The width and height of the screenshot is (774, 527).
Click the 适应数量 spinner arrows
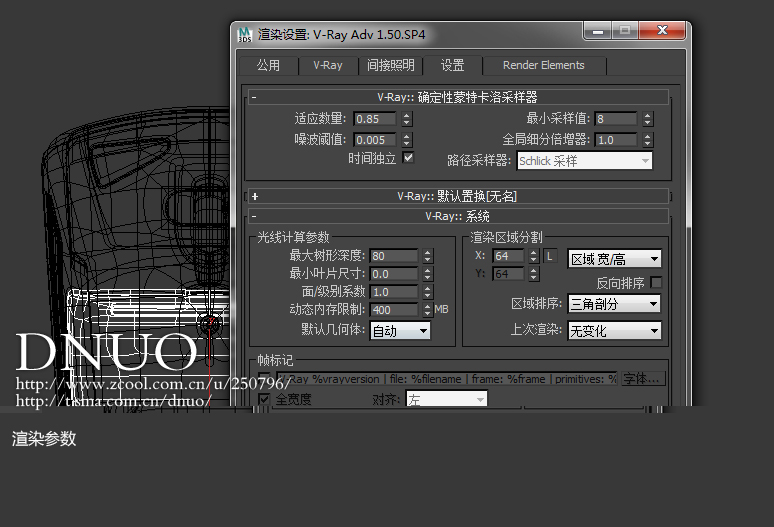coord(407,119)
